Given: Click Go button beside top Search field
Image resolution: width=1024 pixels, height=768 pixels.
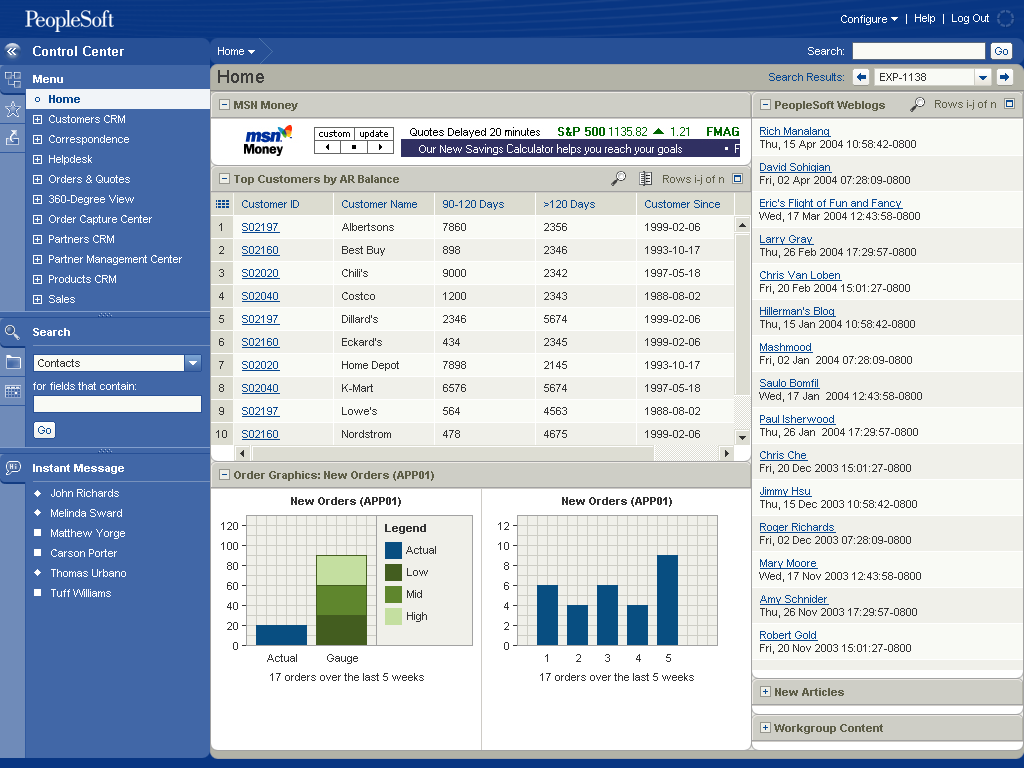Looking at the screenshot, I should [1000, 51].
